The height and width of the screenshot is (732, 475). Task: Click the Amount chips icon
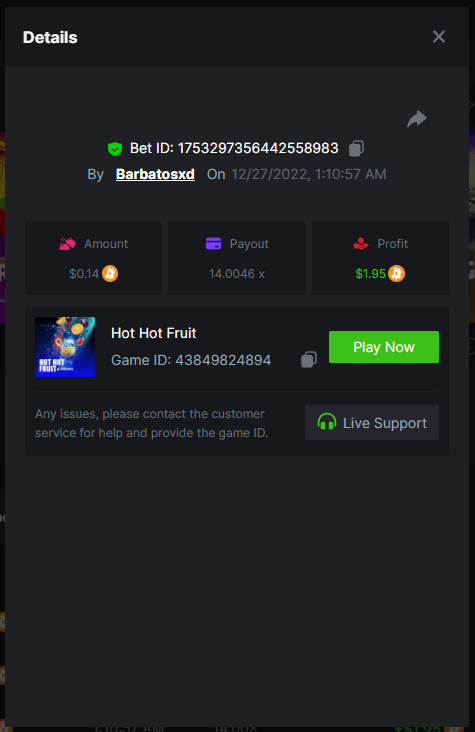point(67,244)
